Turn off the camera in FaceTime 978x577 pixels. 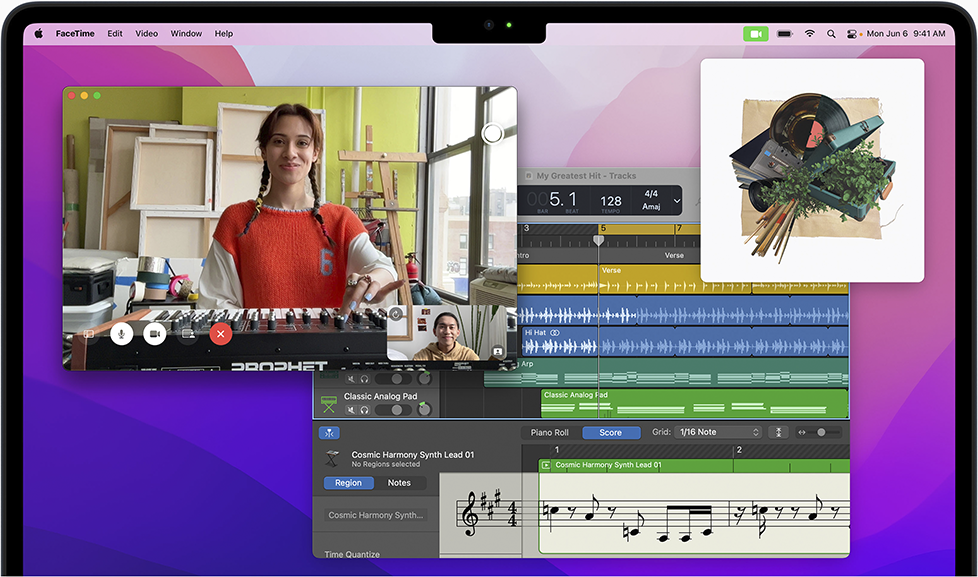tap(155, 334)
